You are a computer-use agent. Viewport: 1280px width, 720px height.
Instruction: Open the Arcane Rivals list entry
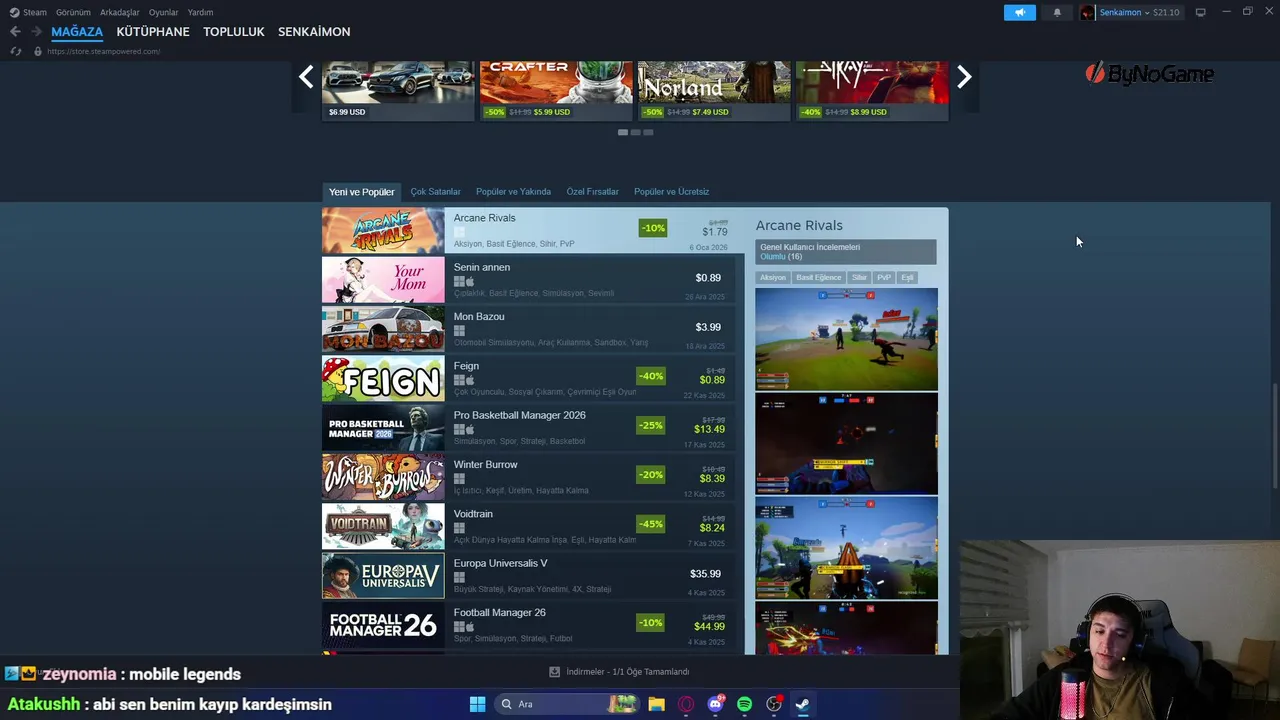[x=535, y=231]
